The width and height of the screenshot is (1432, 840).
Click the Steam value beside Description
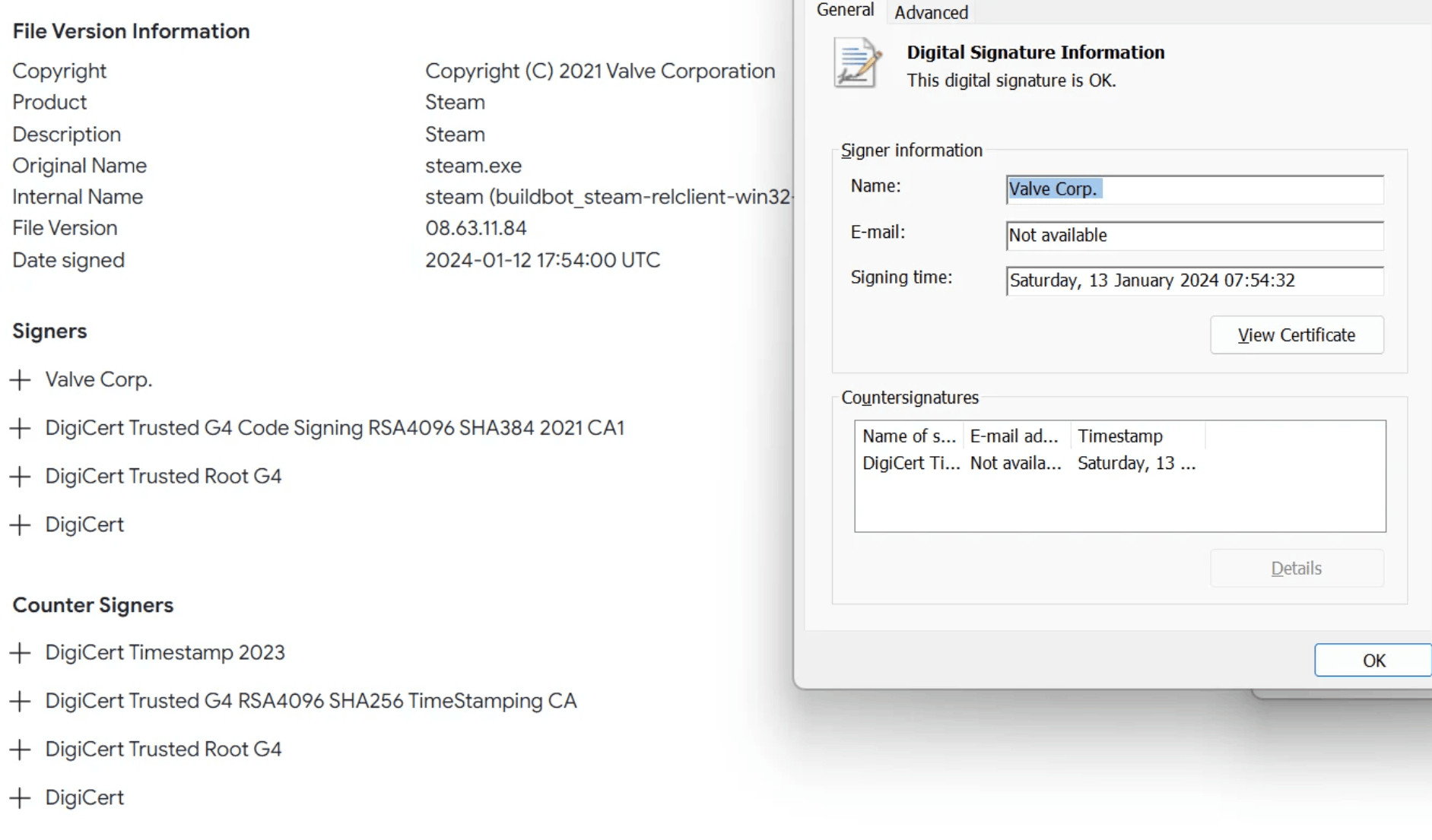[455, 135]
